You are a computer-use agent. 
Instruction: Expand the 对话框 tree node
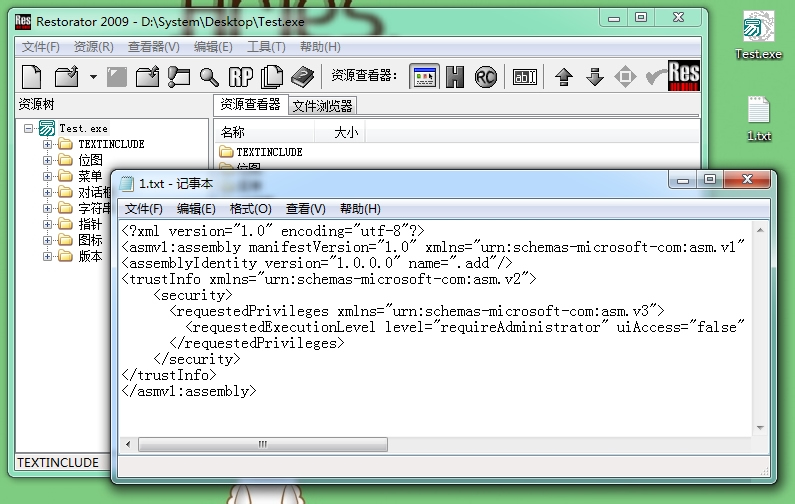[47, 193]
